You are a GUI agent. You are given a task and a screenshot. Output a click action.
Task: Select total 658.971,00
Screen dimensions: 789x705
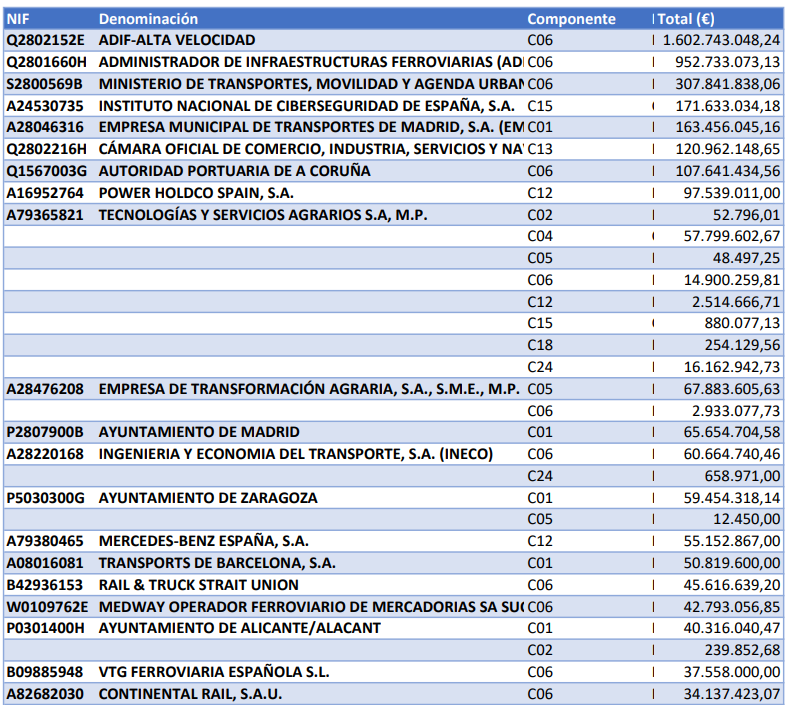[742, 476]
